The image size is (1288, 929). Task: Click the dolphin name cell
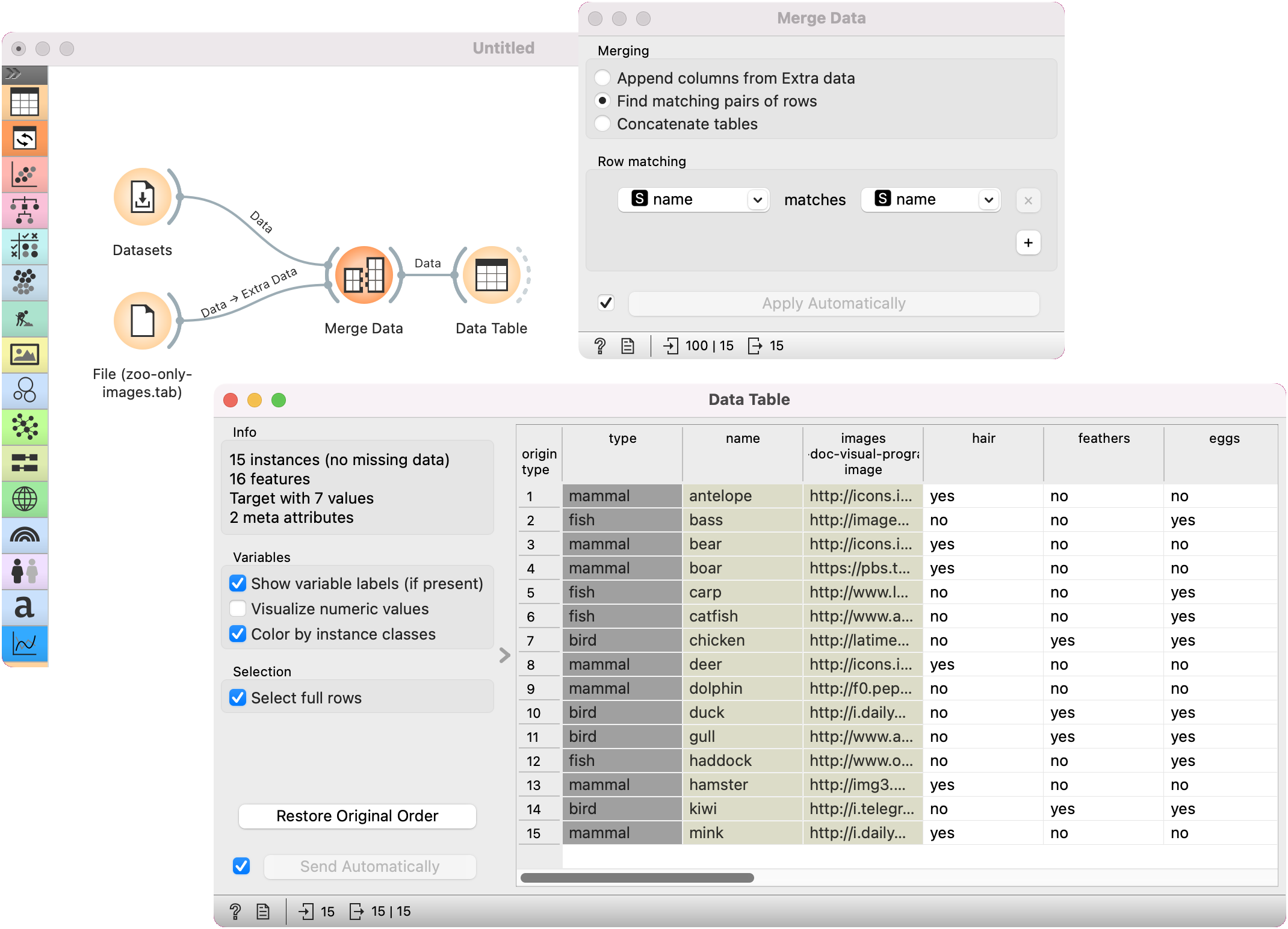click(x=743, y=689)
